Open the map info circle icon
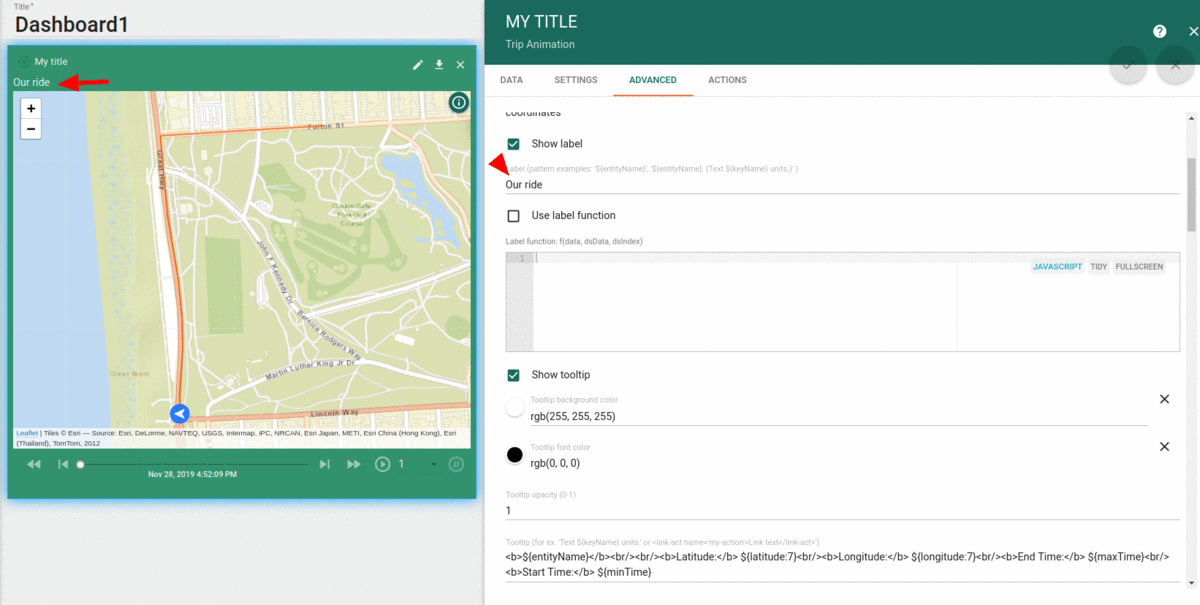Image resolution: width=1200 pixels, height=605 pixels. [x=458, y=102]
